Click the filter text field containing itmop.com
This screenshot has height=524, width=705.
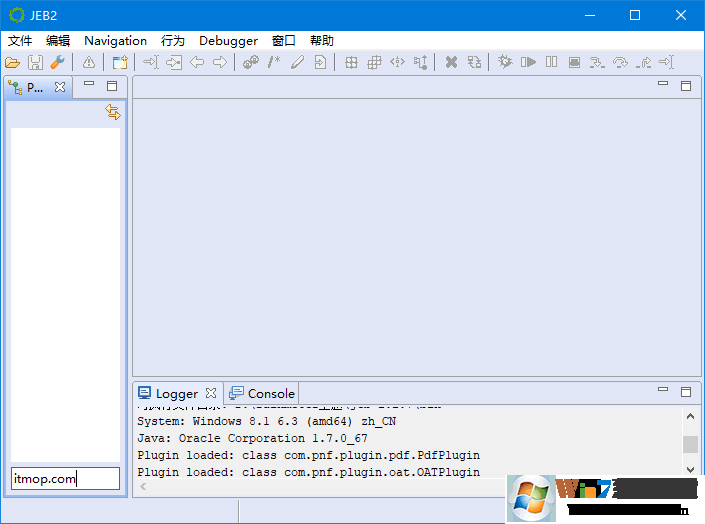[65, 479]
